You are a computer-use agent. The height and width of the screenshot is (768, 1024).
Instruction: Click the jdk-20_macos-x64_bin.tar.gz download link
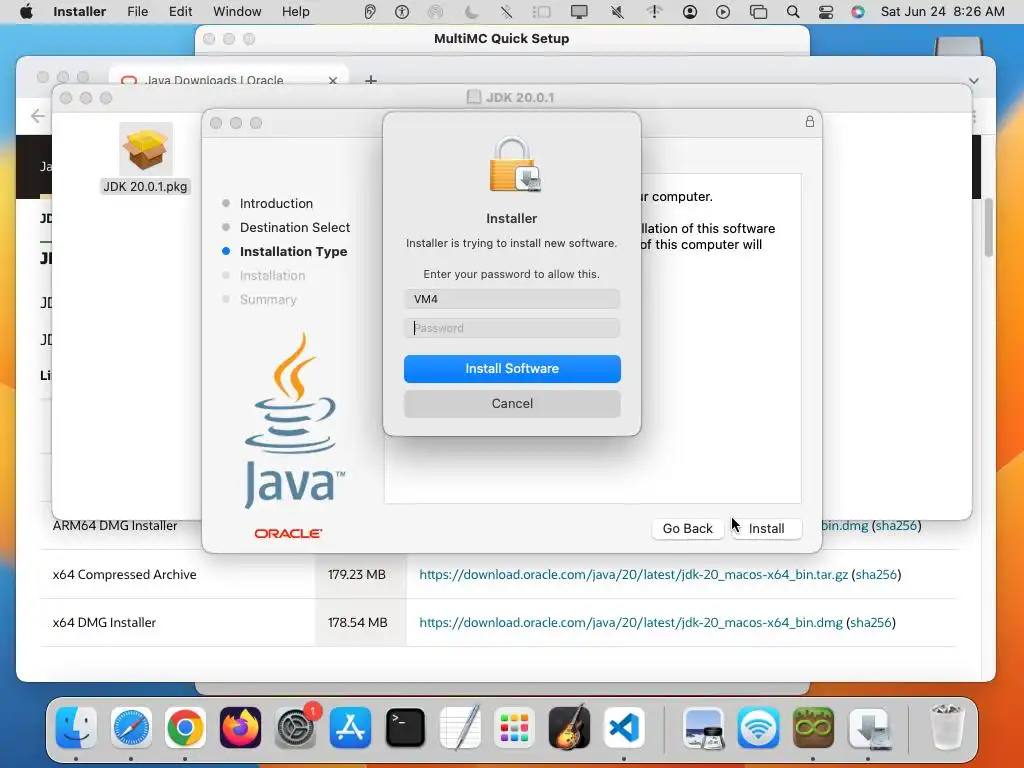click(633, 575)
